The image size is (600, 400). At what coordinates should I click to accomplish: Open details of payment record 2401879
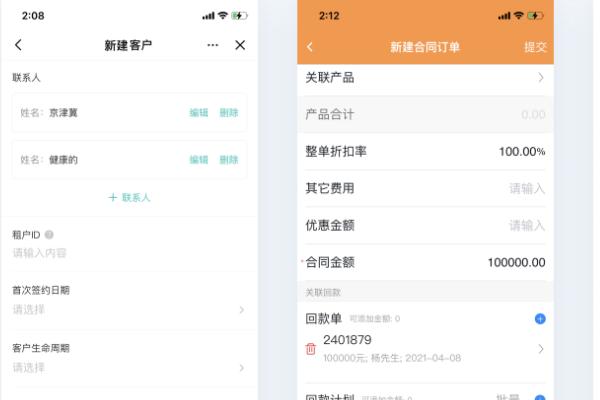point(541,349)
